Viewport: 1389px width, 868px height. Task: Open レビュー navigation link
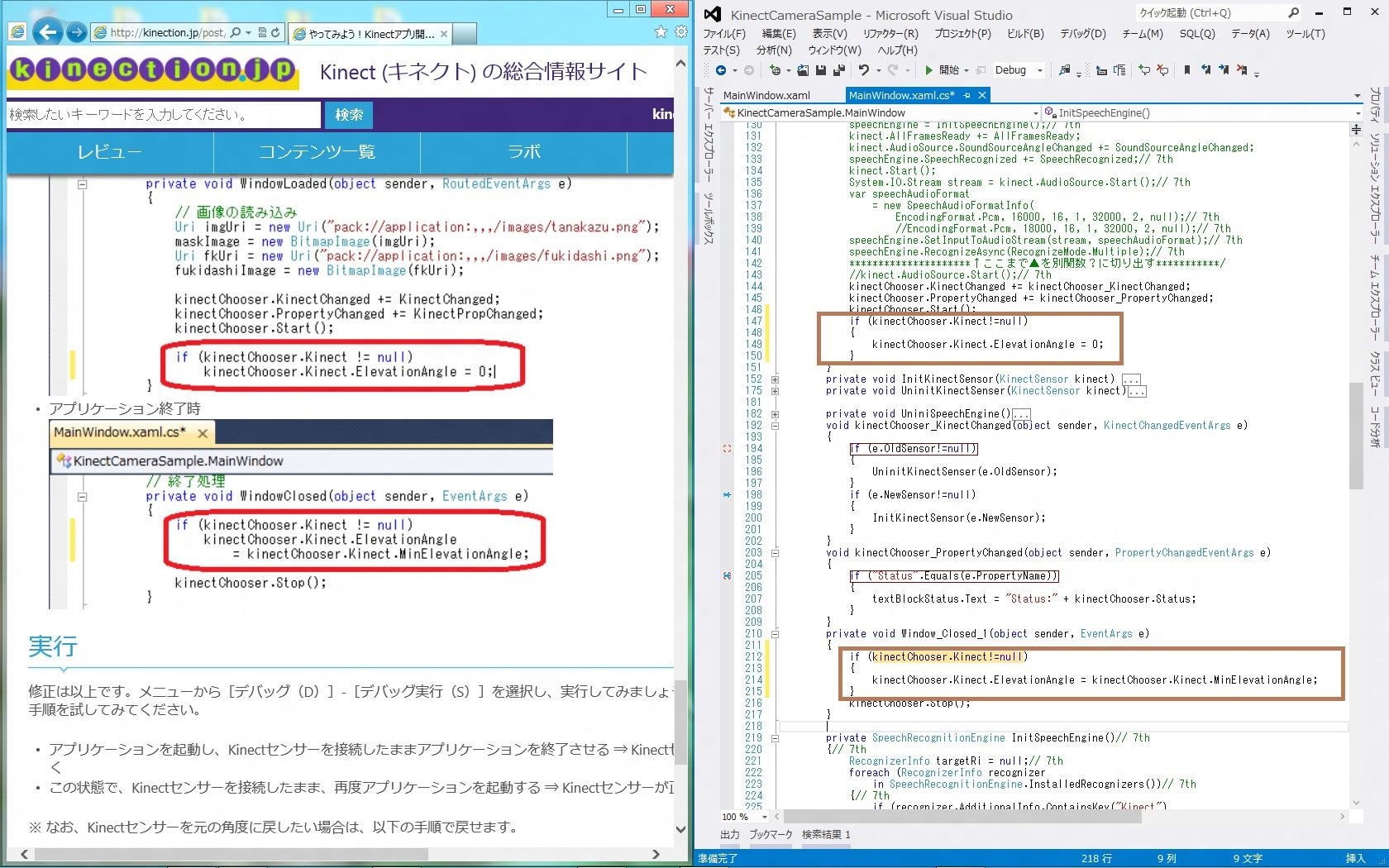click(110, 152)
